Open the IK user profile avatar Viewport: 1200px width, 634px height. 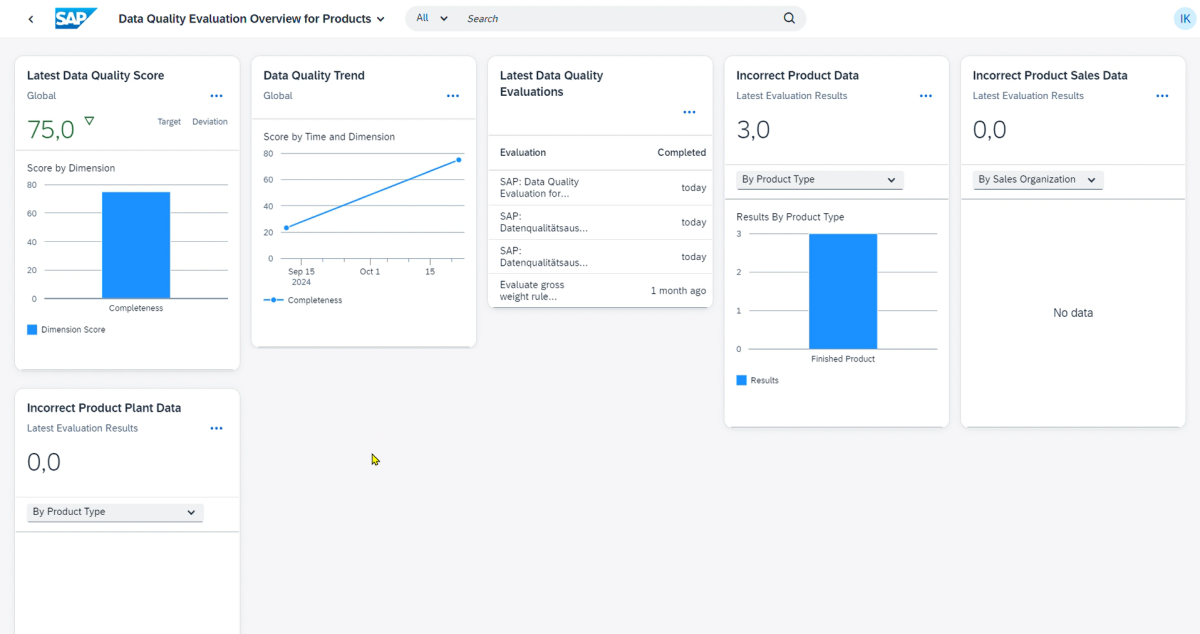tap(1184, 18)
